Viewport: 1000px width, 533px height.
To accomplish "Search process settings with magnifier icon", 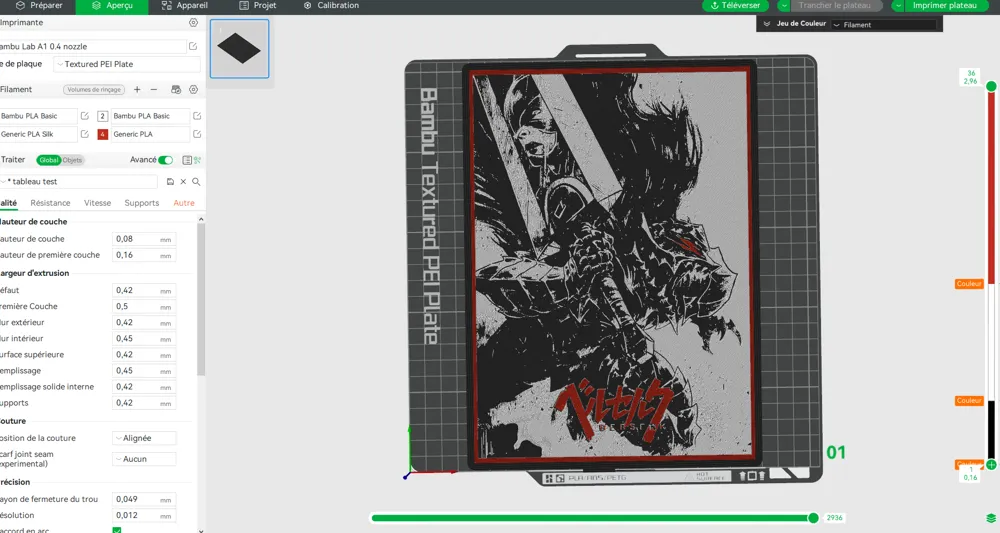I will tap(196, 182).
